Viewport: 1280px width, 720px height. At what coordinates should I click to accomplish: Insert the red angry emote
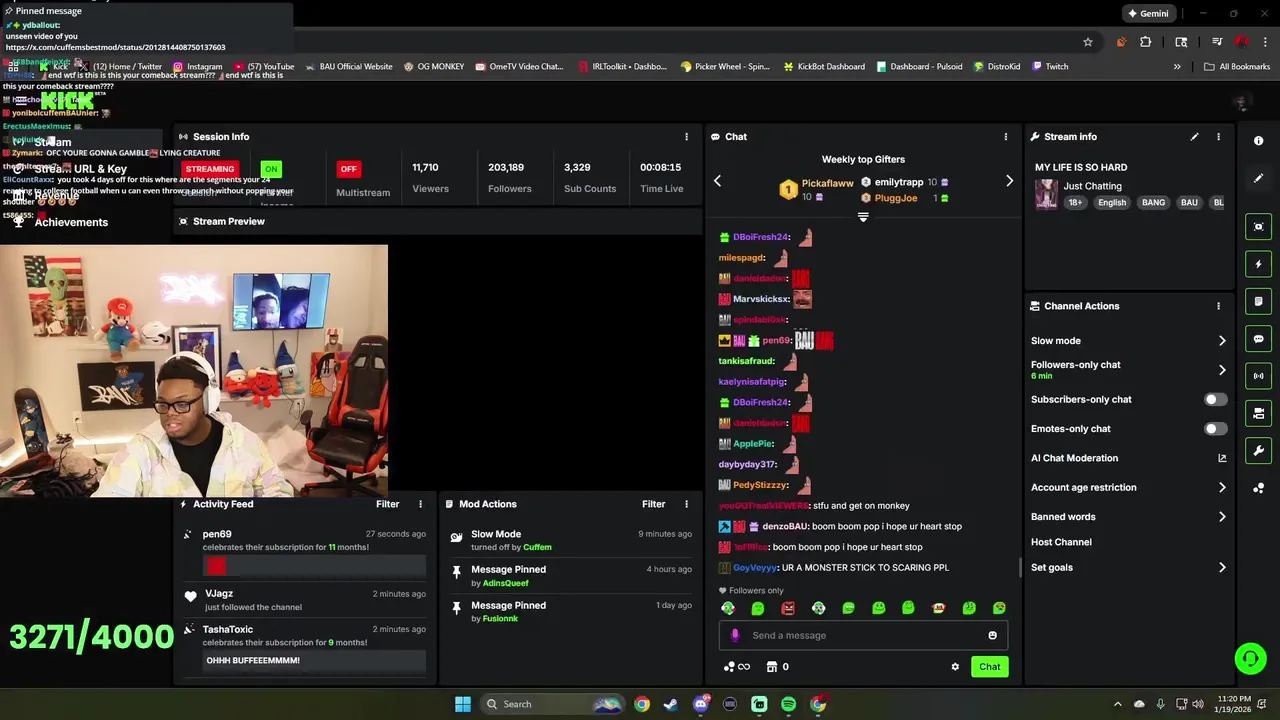pyautogui.click(x=788, y=608)
